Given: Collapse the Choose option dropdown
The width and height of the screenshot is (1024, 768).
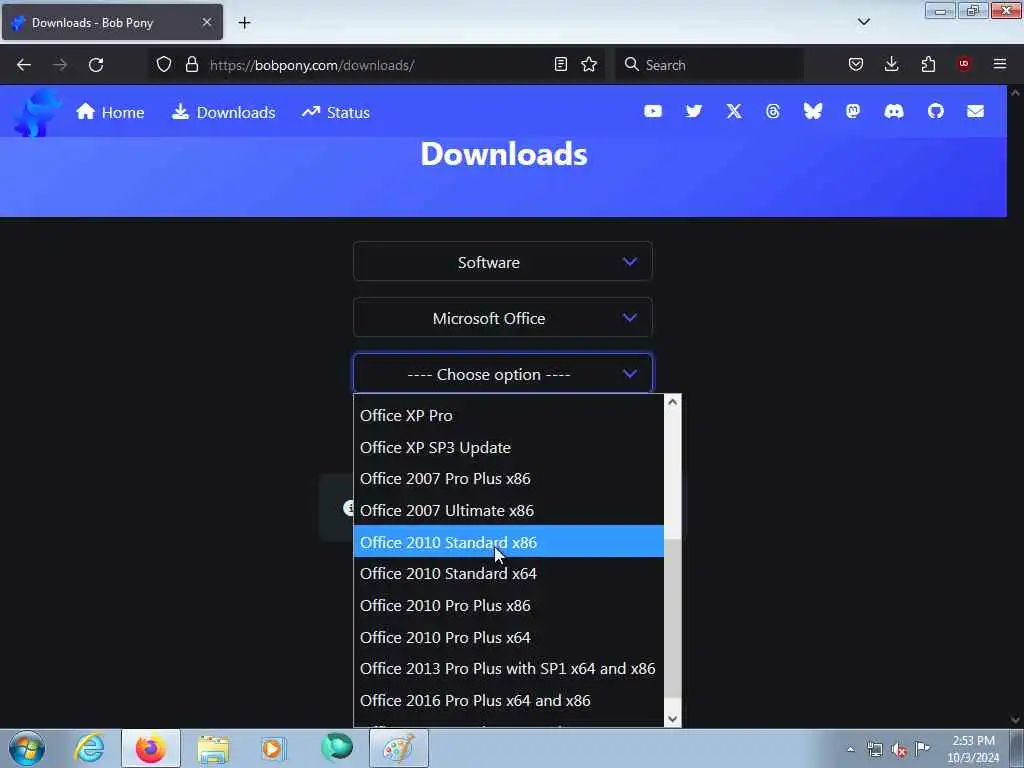Looking at the screenshot, I should (503, 374).
